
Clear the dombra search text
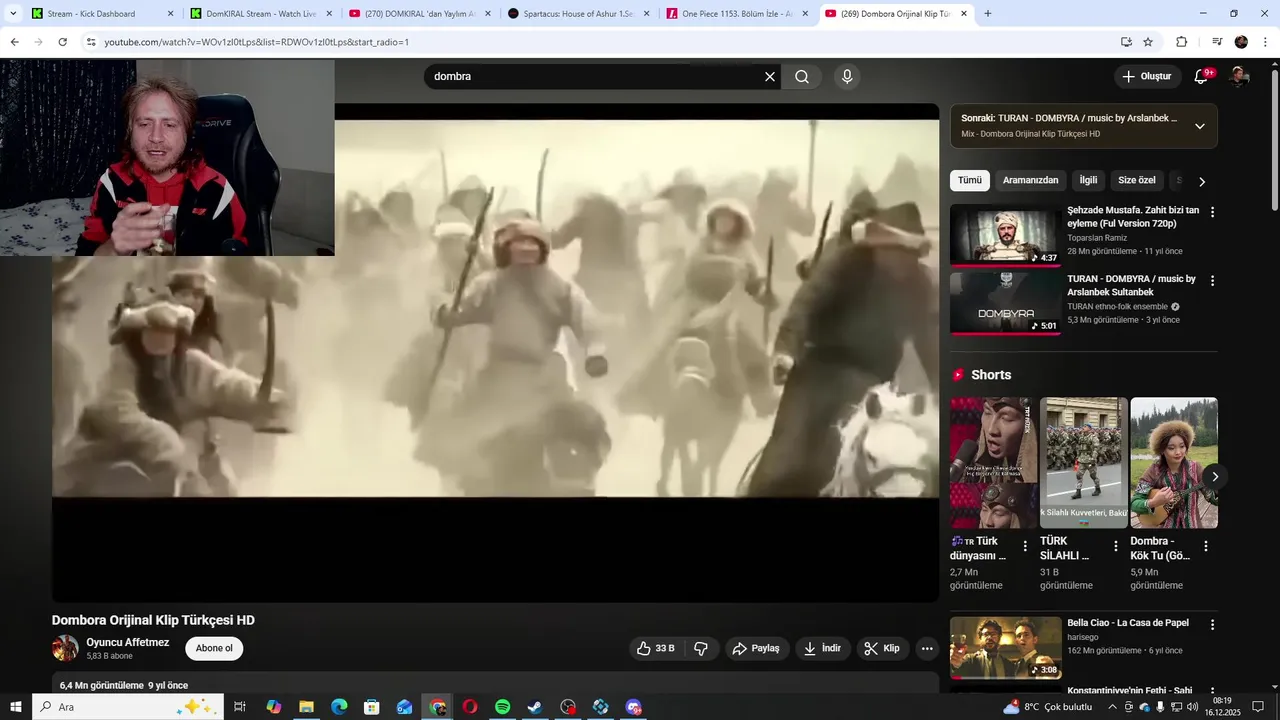pos(770,77)
